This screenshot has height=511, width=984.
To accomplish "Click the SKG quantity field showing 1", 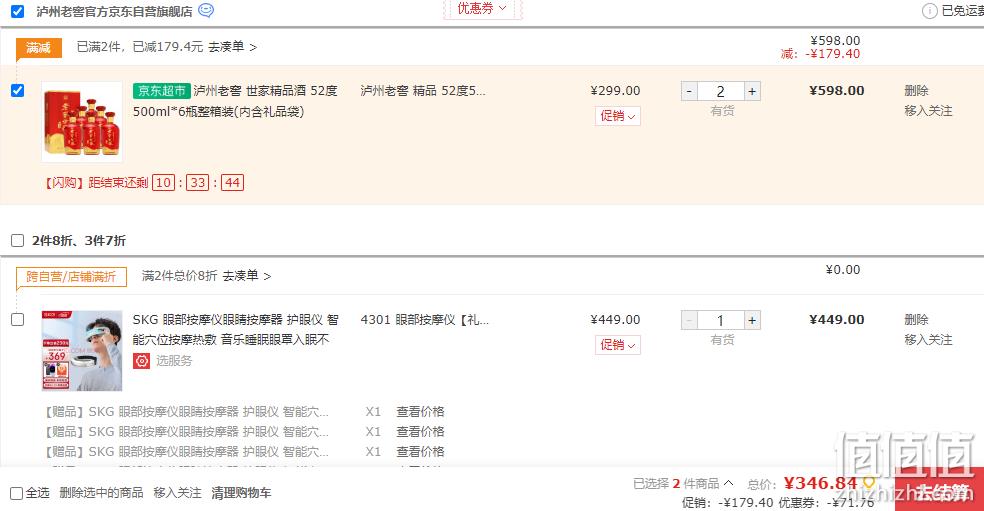I will 720,320.
